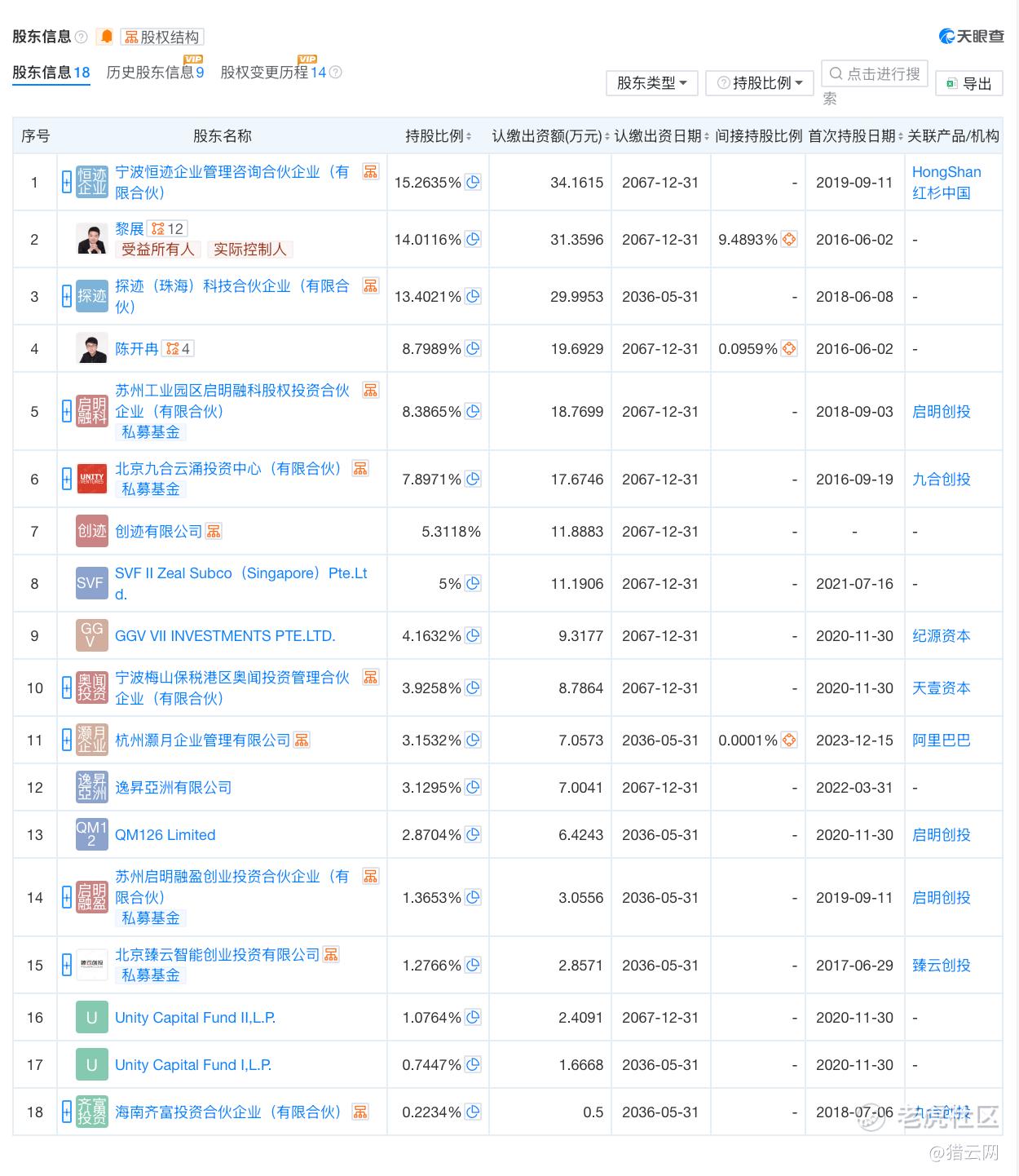The height and width of the screenshot is (1176, 1019).
Task: Click pie chart icon next to 8.3865%
Action: pyautogui.click(x=473, y=412)
